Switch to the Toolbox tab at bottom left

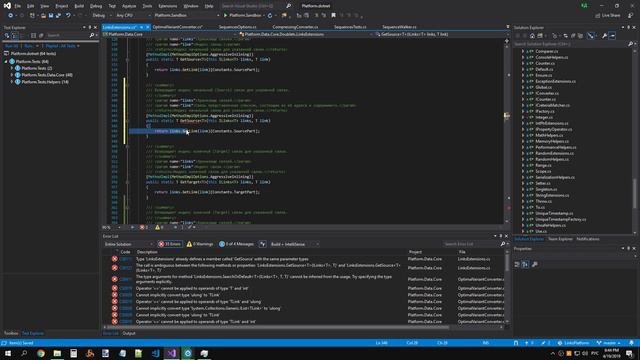point(11,333)
